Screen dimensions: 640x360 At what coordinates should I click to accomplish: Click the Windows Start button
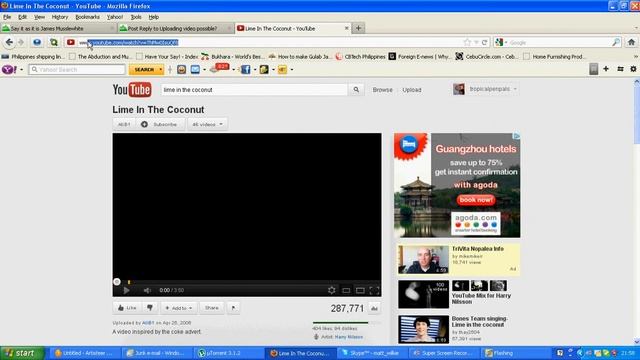point(22,353)
